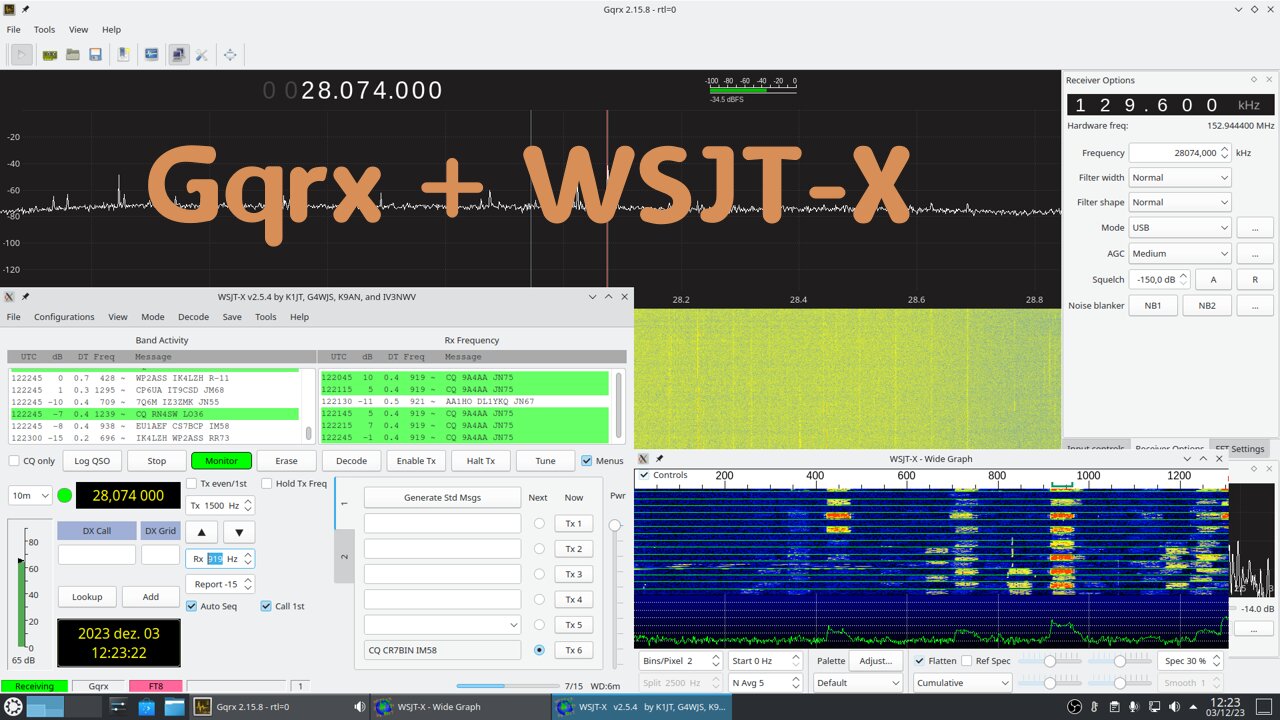The width and height of the screenshot is (1280, 720).
Task: Open Gqrx View menu
Action: (x=78, y=30)
